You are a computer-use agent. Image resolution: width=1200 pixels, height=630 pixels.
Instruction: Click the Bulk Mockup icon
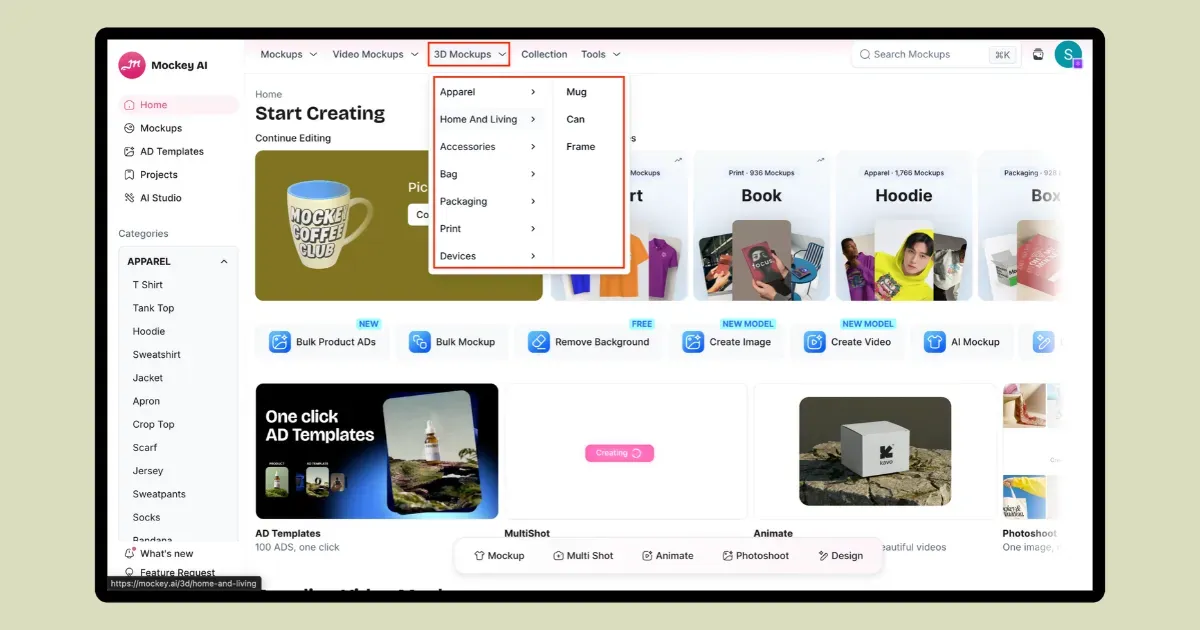[420, 342]
